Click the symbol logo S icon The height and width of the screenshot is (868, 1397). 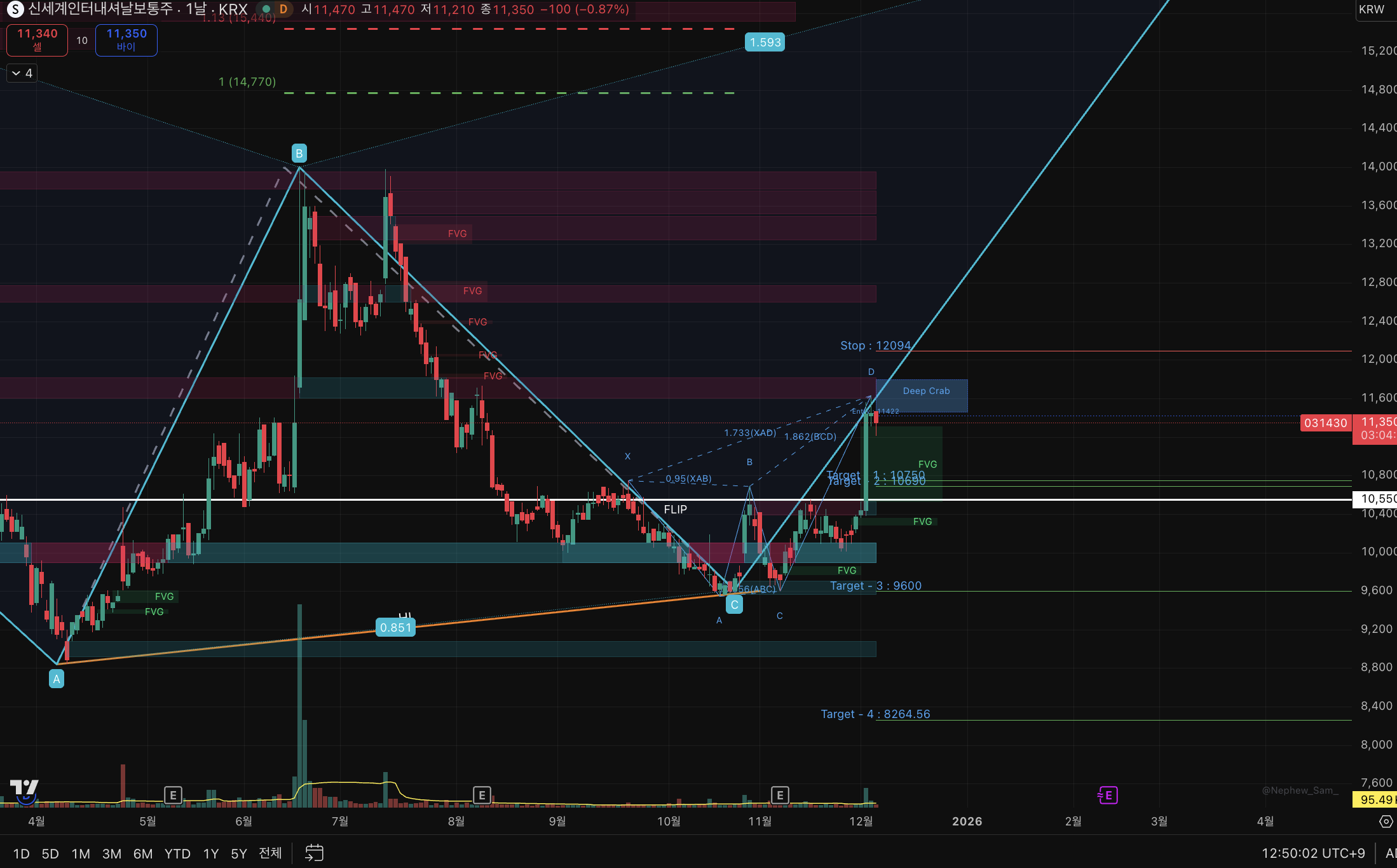15,9
